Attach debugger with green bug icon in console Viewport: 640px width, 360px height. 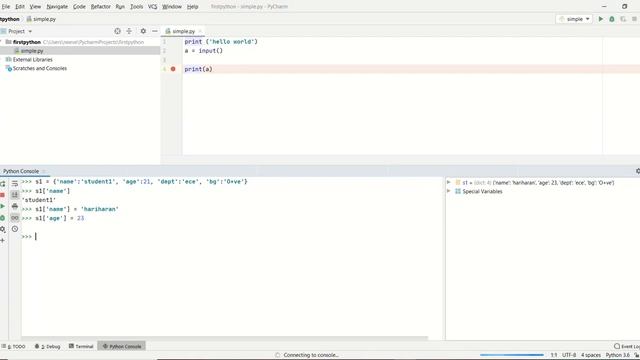(x=3, y=218)
